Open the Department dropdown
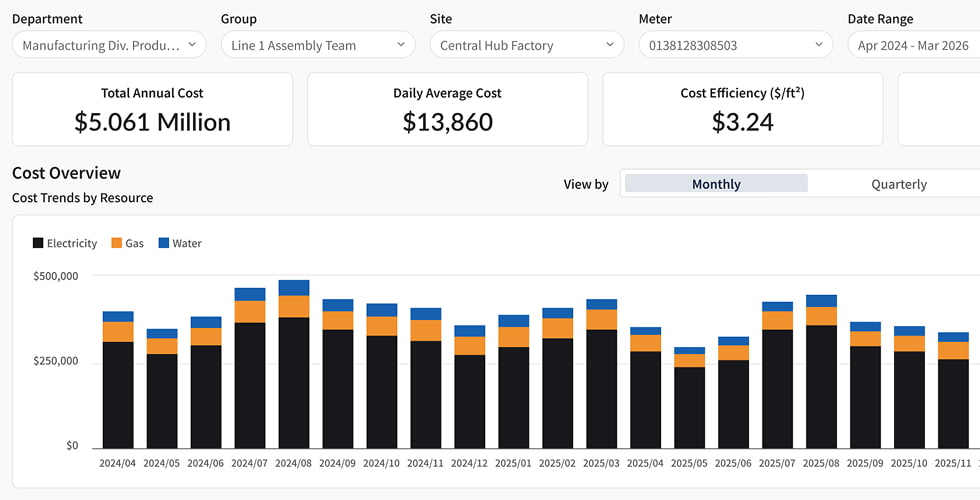Image resolution: width=980 pixels, height=500 pixels. pyautogui.click(x=109, y=45)
